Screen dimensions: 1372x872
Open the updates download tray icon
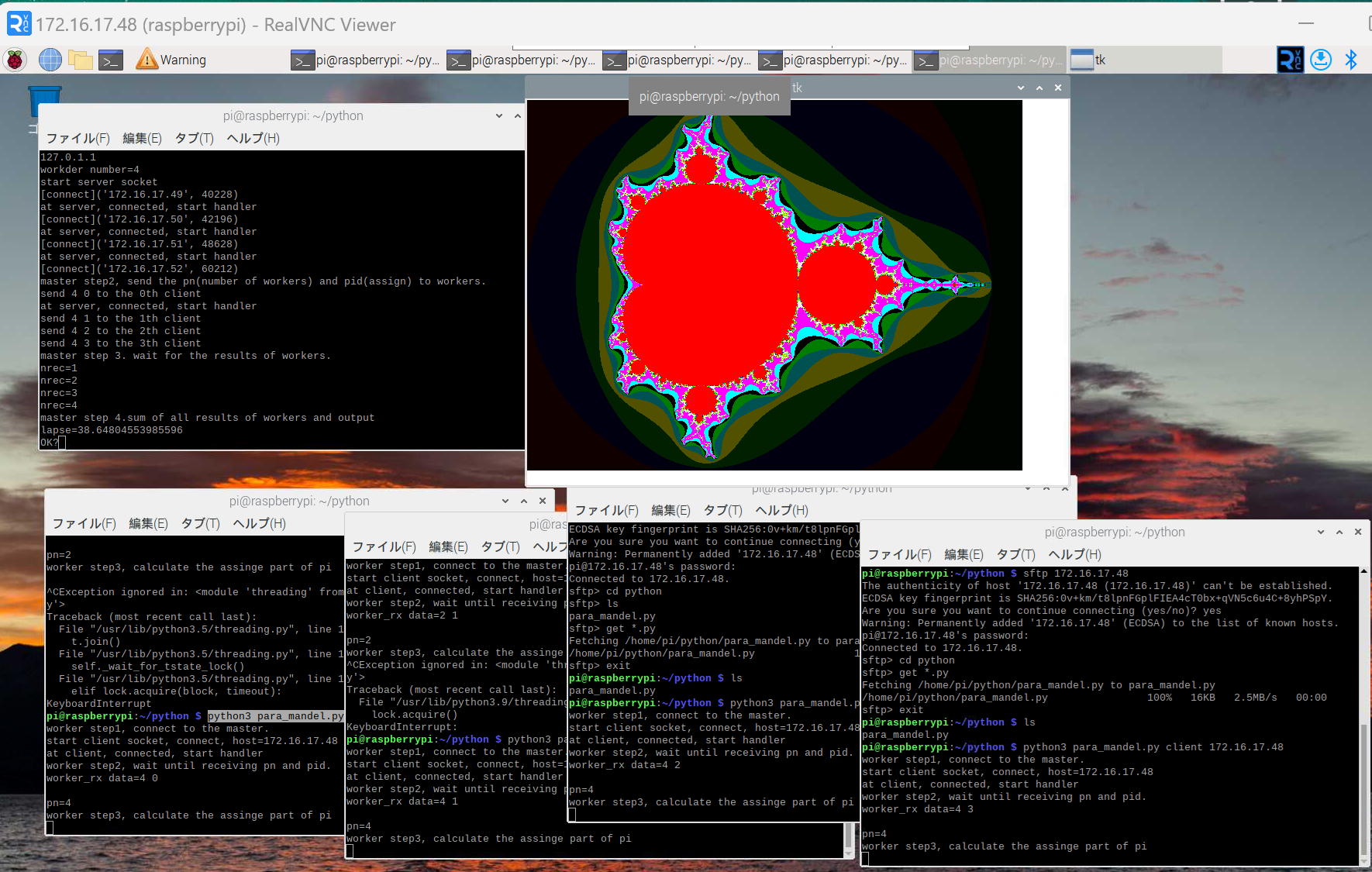coord(1321,60)
